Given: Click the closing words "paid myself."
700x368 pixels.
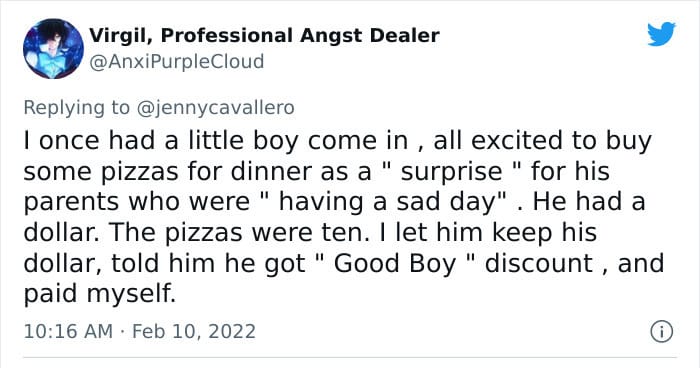Looking at the screenshot, I should (100, 294).
